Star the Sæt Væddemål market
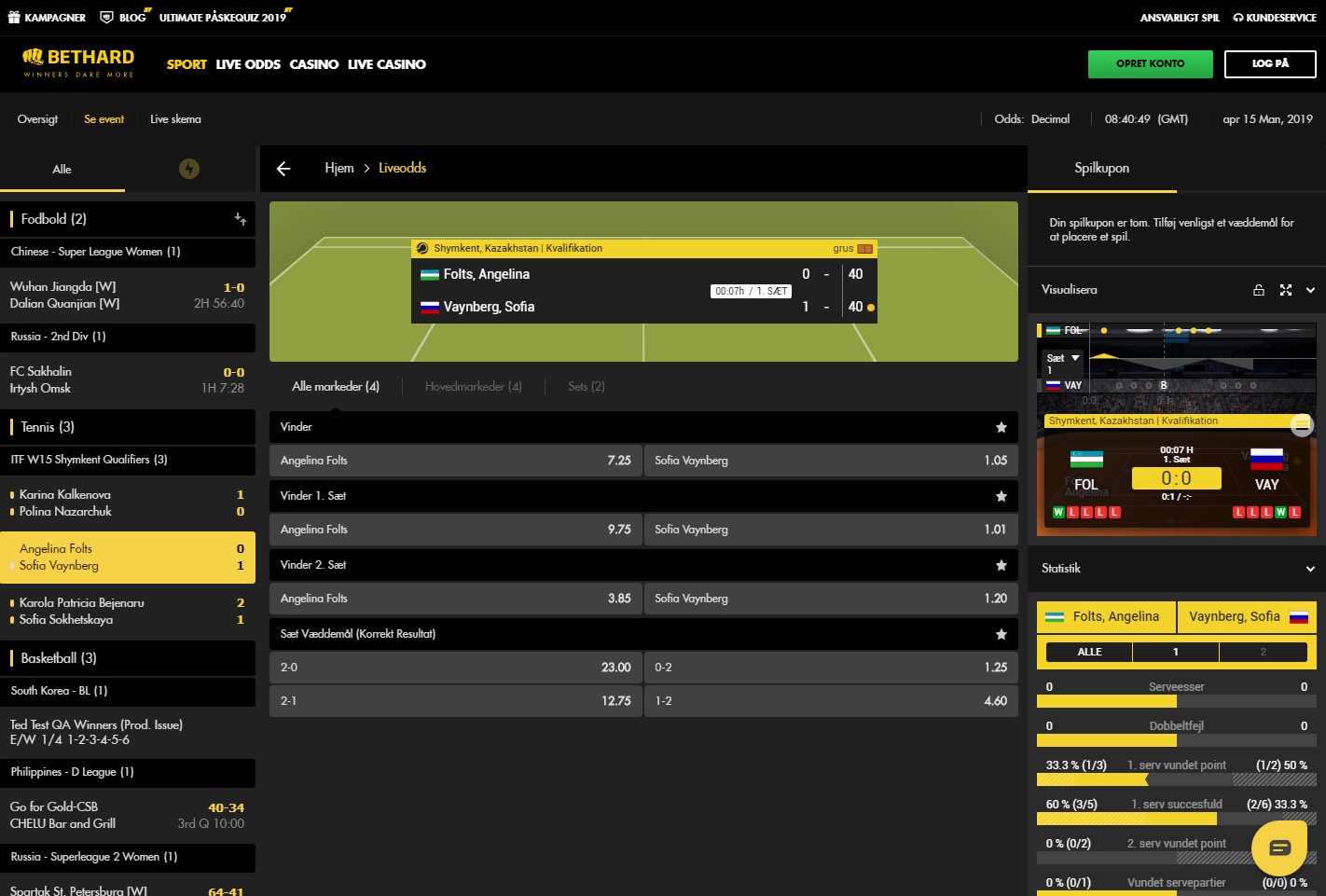 pos(1001,633)
